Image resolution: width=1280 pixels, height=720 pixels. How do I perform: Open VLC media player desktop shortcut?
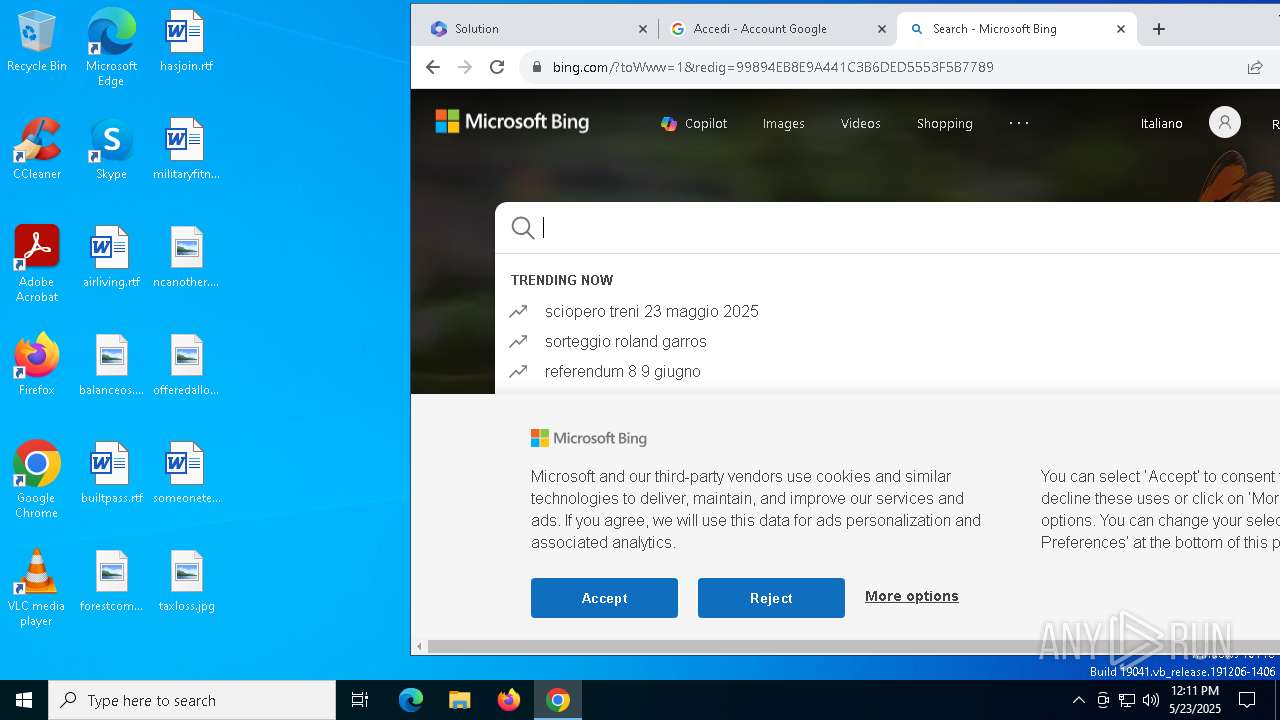click(37, 588)
